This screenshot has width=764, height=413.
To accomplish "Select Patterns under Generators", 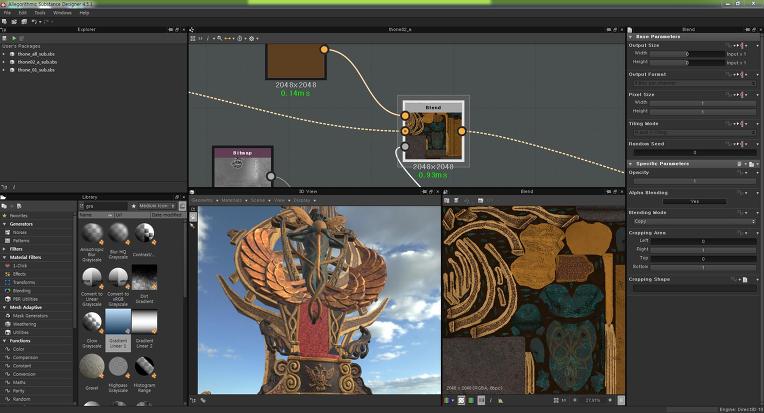I will [21, 241].
